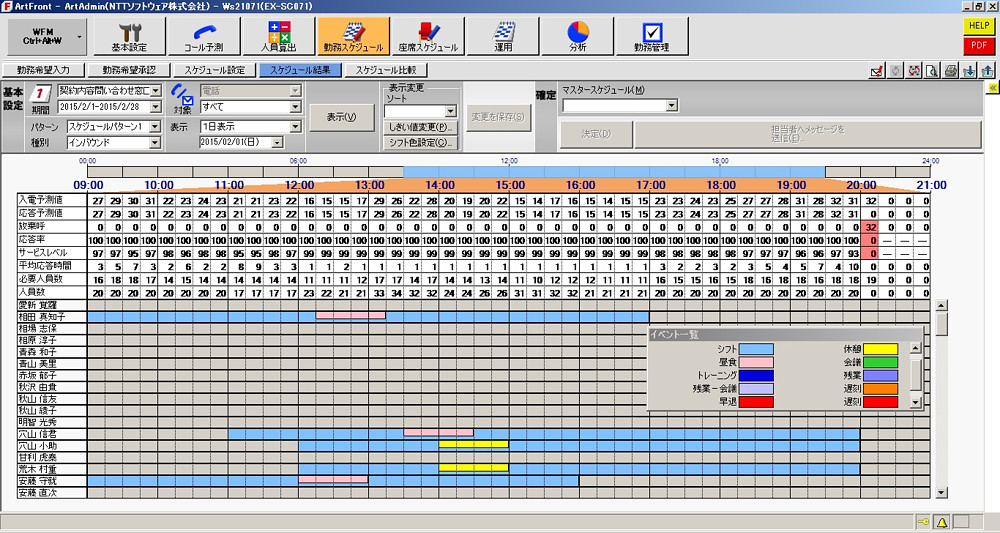Click the printer icon in the toolbar

coord(952,71)
